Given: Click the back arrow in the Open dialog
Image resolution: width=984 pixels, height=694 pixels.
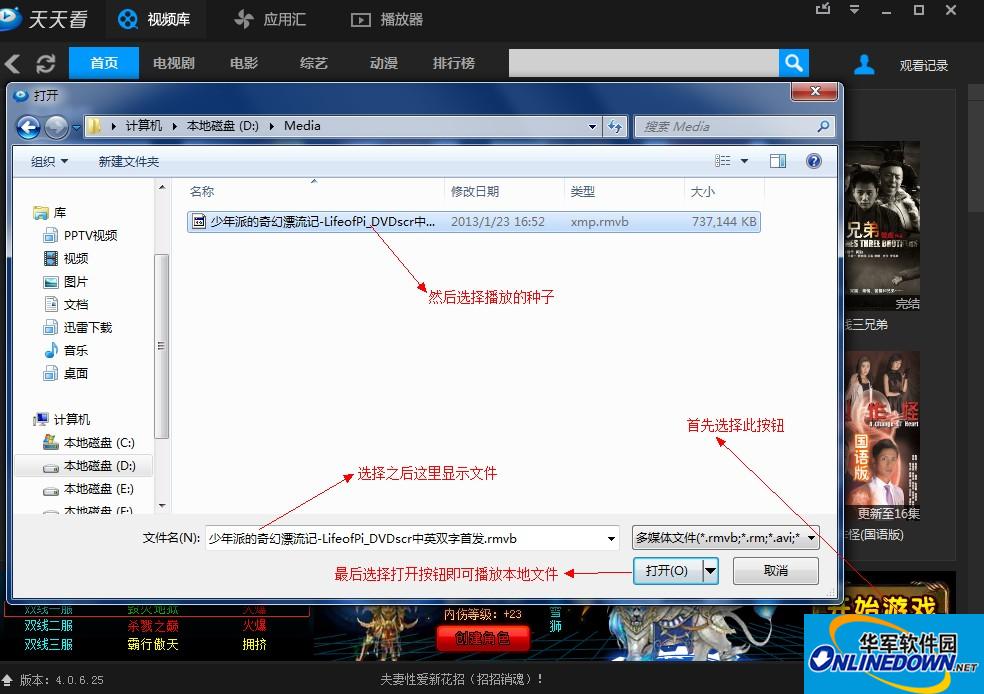Looking at the screenshot, I should click(29, 126).
